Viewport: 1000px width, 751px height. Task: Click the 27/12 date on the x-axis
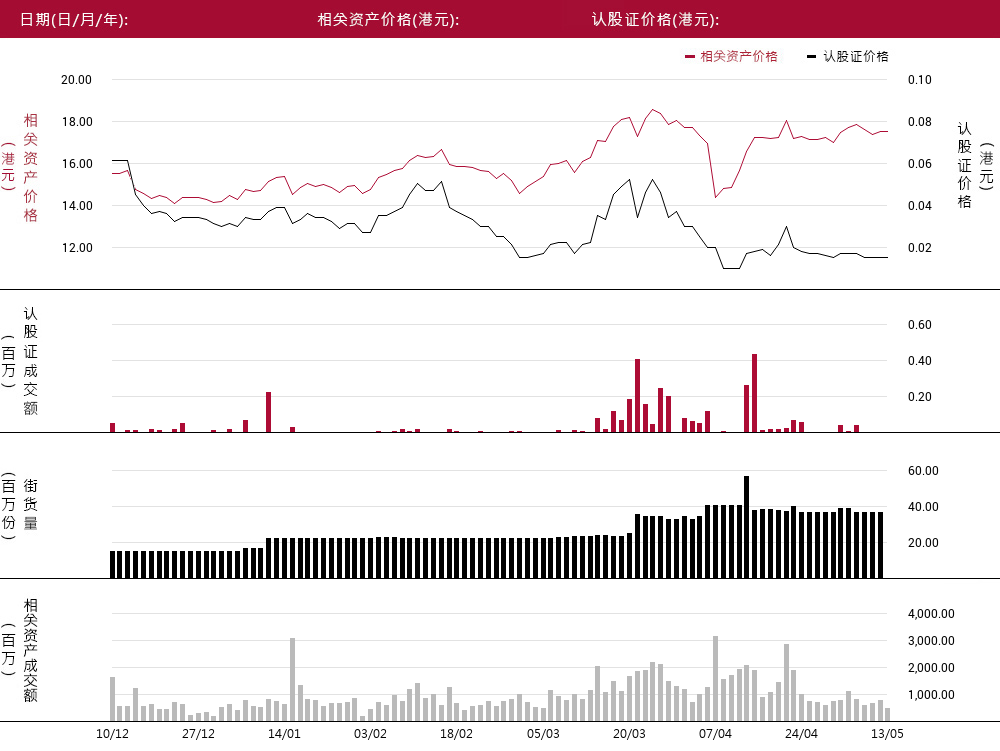click(198, 734)
